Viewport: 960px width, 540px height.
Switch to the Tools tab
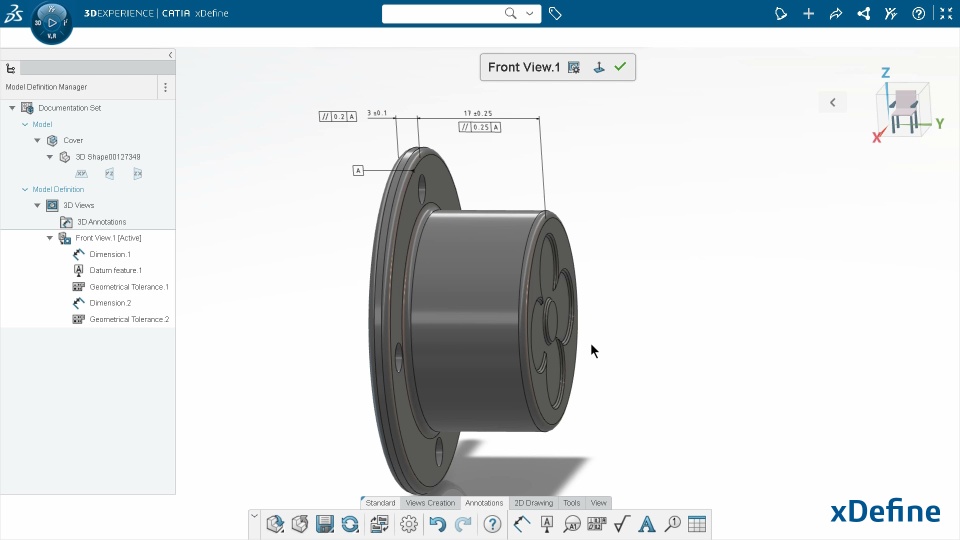click(x=572, y=503)
